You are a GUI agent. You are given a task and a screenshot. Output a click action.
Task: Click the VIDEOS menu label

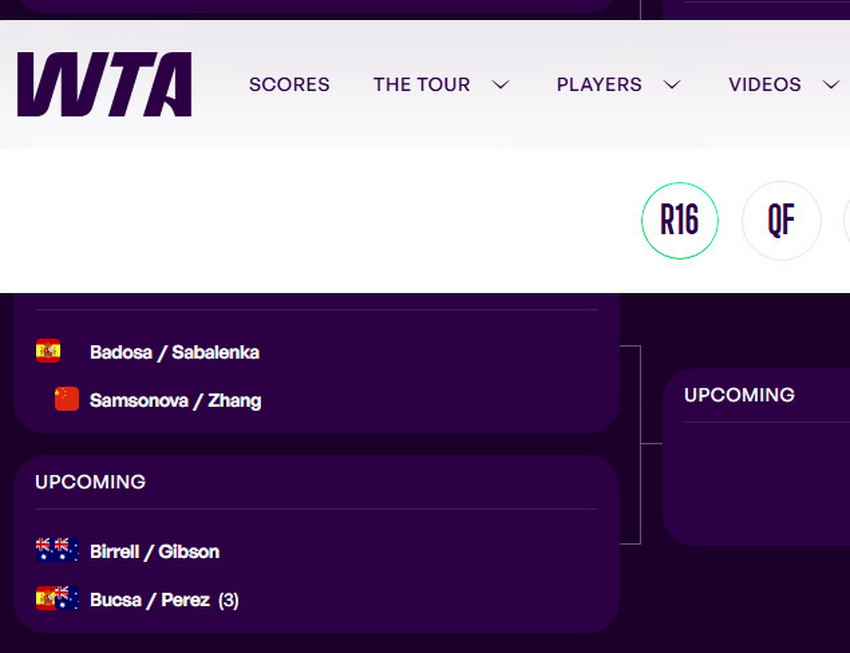(764, 85)
